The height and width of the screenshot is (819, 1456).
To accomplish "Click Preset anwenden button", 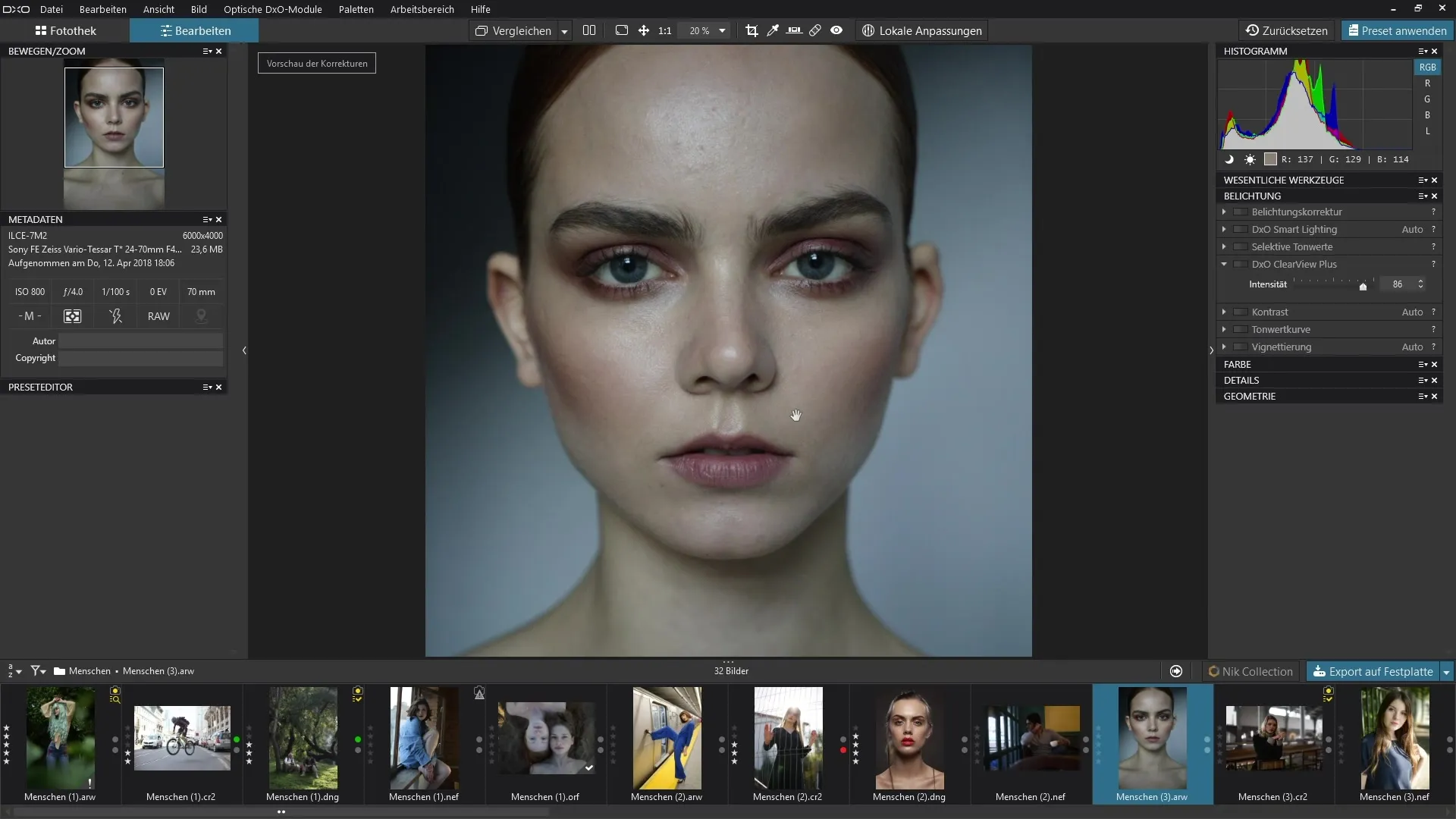I will click(1397, 31).
